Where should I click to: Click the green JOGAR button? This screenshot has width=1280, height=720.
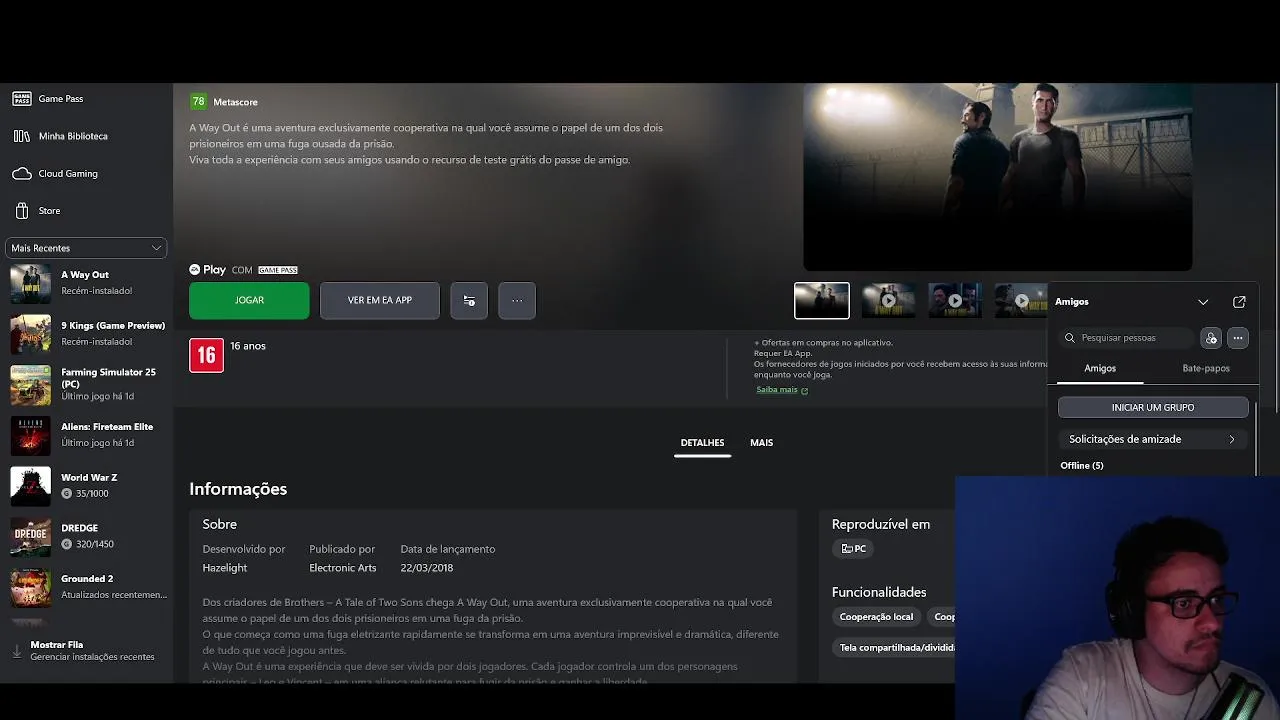[x=249, y=300]
